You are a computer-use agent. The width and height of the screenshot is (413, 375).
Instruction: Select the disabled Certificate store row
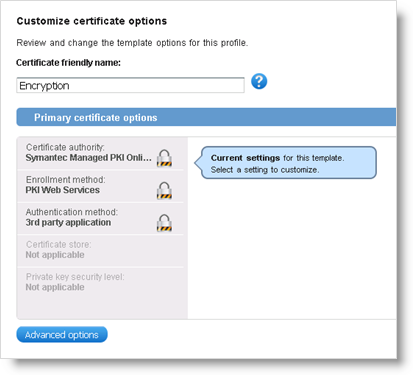coord(100,251)
